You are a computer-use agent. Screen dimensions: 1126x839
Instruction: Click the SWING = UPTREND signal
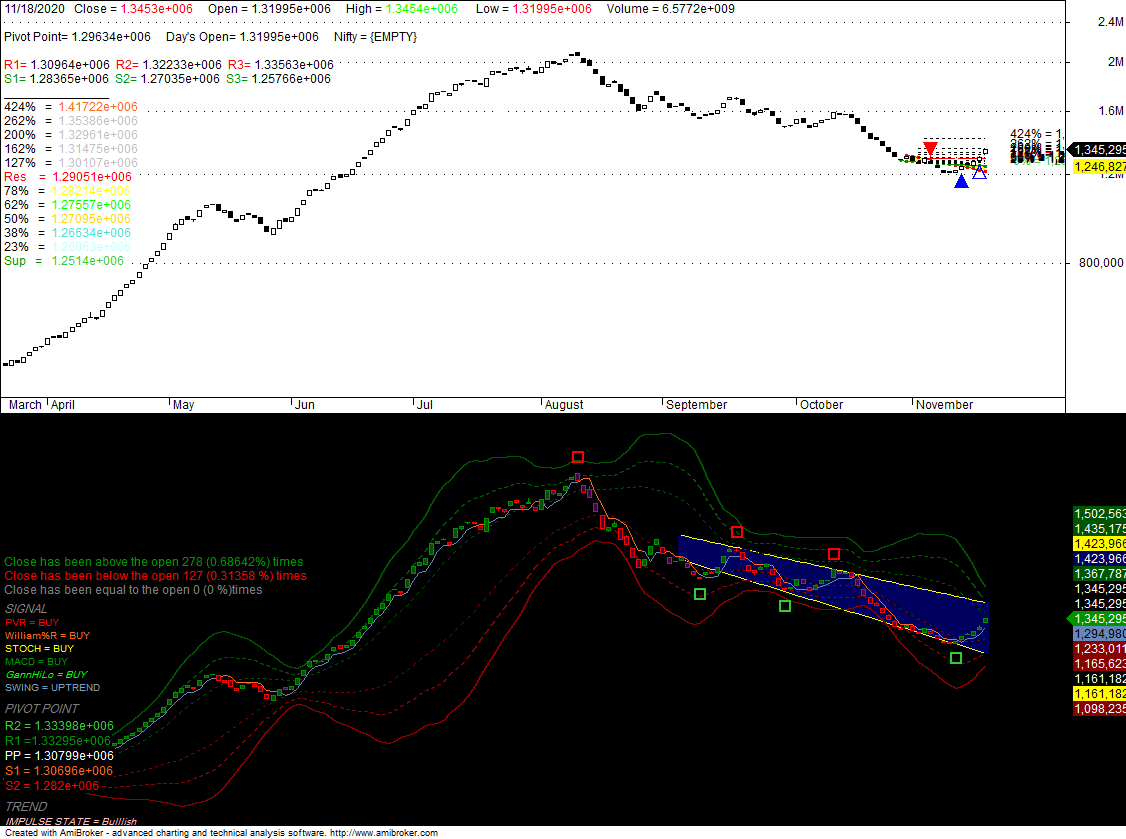52,687
